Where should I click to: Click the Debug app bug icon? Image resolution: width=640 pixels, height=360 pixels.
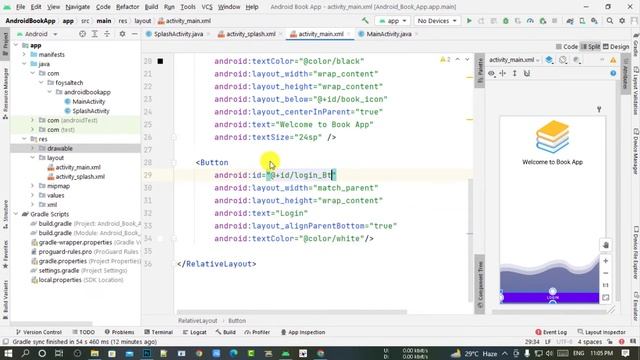coord(505,20)
